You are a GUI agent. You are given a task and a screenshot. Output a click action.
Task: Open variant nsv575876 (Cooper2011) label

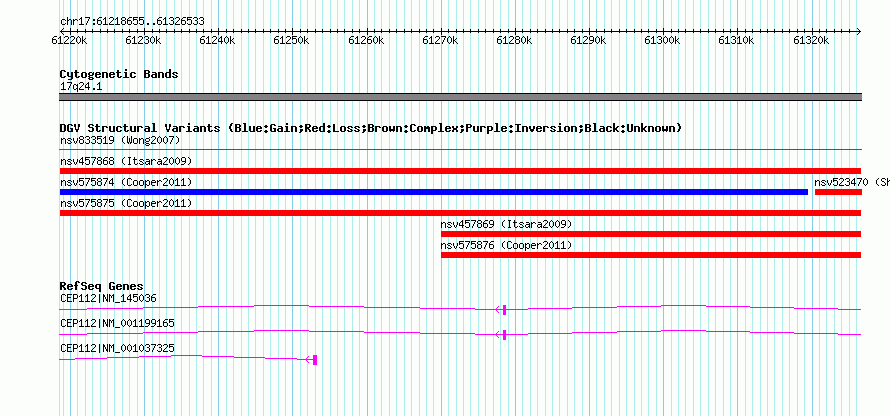tap(506, 245)
